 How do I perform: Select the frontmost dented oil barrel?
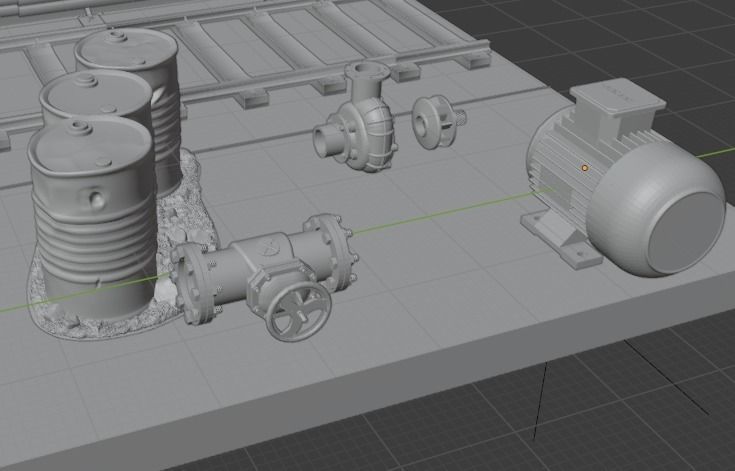92,216
